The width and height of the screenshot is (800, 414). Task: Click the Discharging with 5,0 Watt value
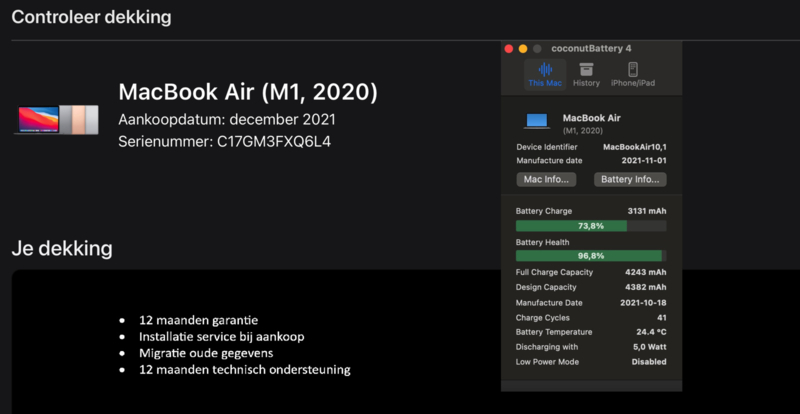click(649, 347)
